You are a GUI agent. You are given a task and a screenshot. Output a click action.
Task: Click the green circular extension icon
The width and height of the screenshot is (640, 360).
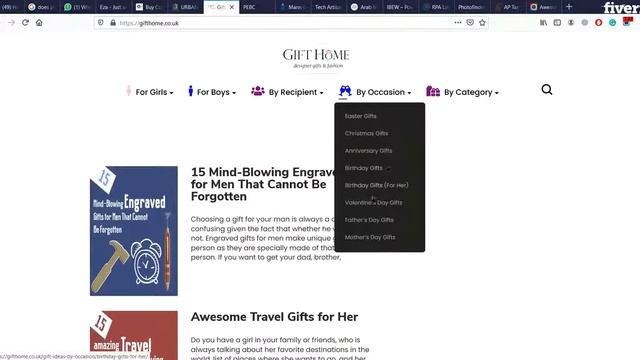pyautogui.click(x=613, y=23)
